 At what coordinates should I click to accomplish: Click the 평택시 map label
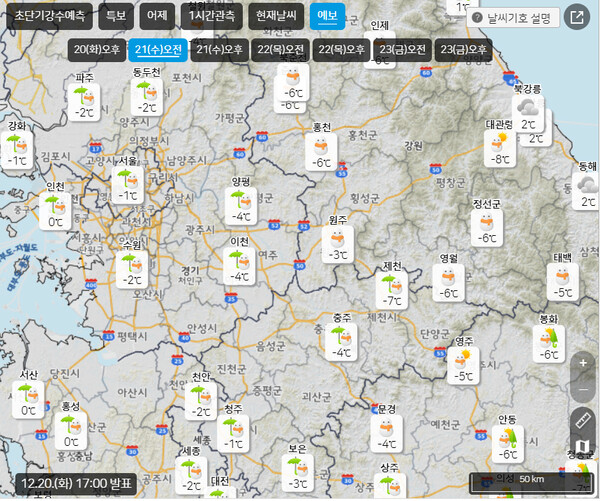point(132,337)
